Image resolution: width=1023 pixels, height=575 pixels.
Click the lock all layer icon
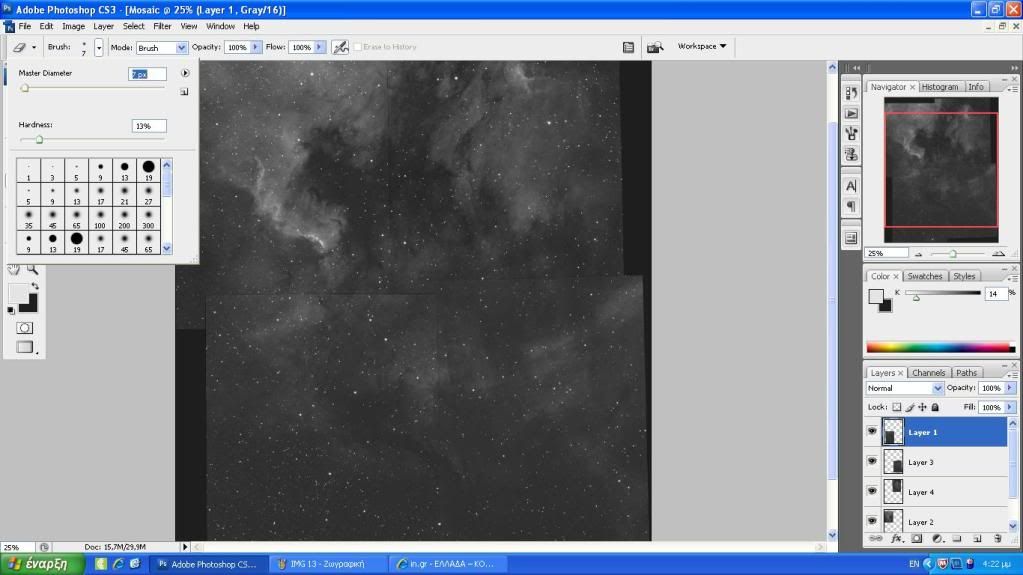pyautogui.click(x=935, y=407)
